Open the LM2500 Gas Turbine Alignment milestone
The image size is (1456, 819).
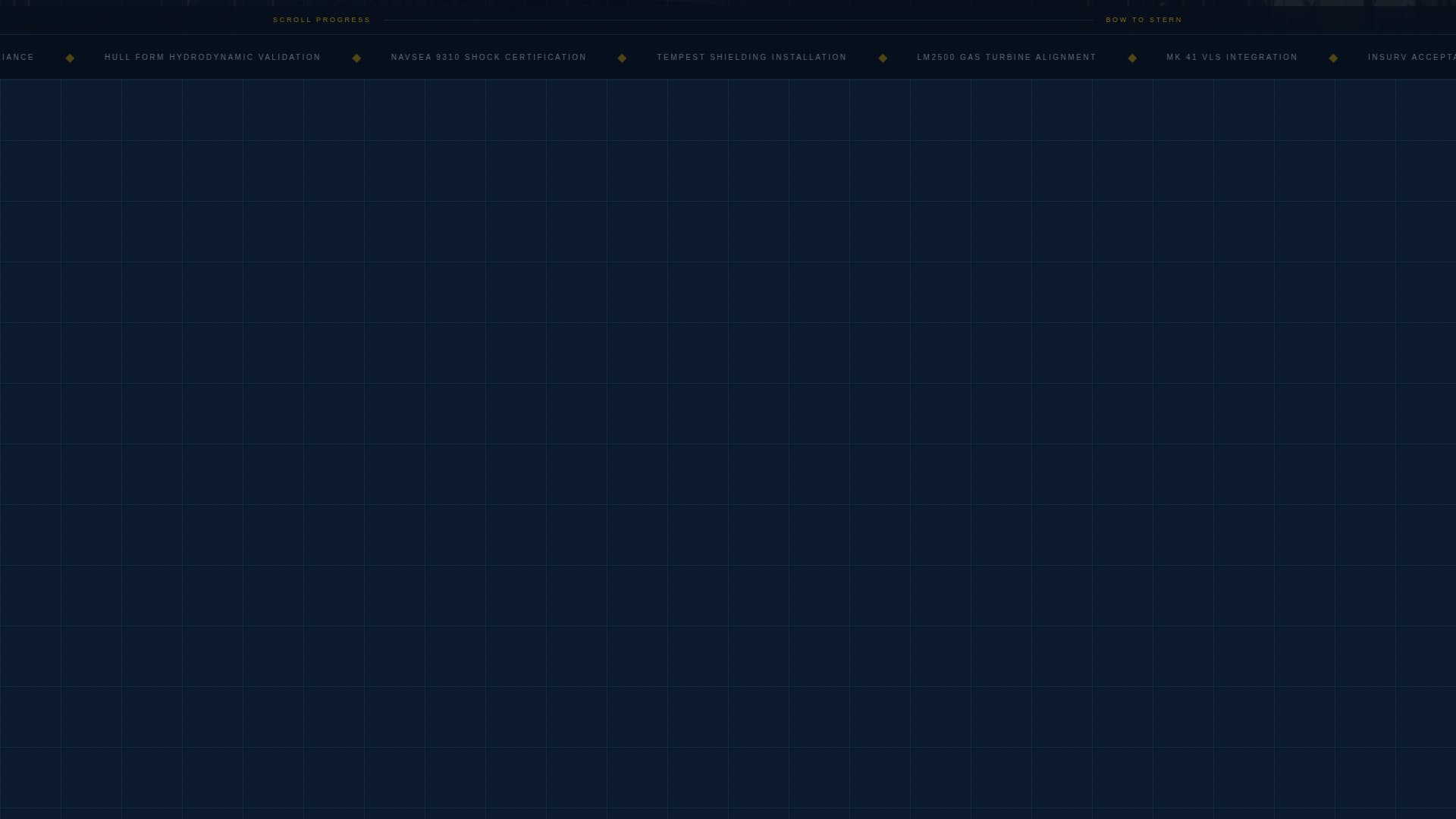[x=1007, y=57]
